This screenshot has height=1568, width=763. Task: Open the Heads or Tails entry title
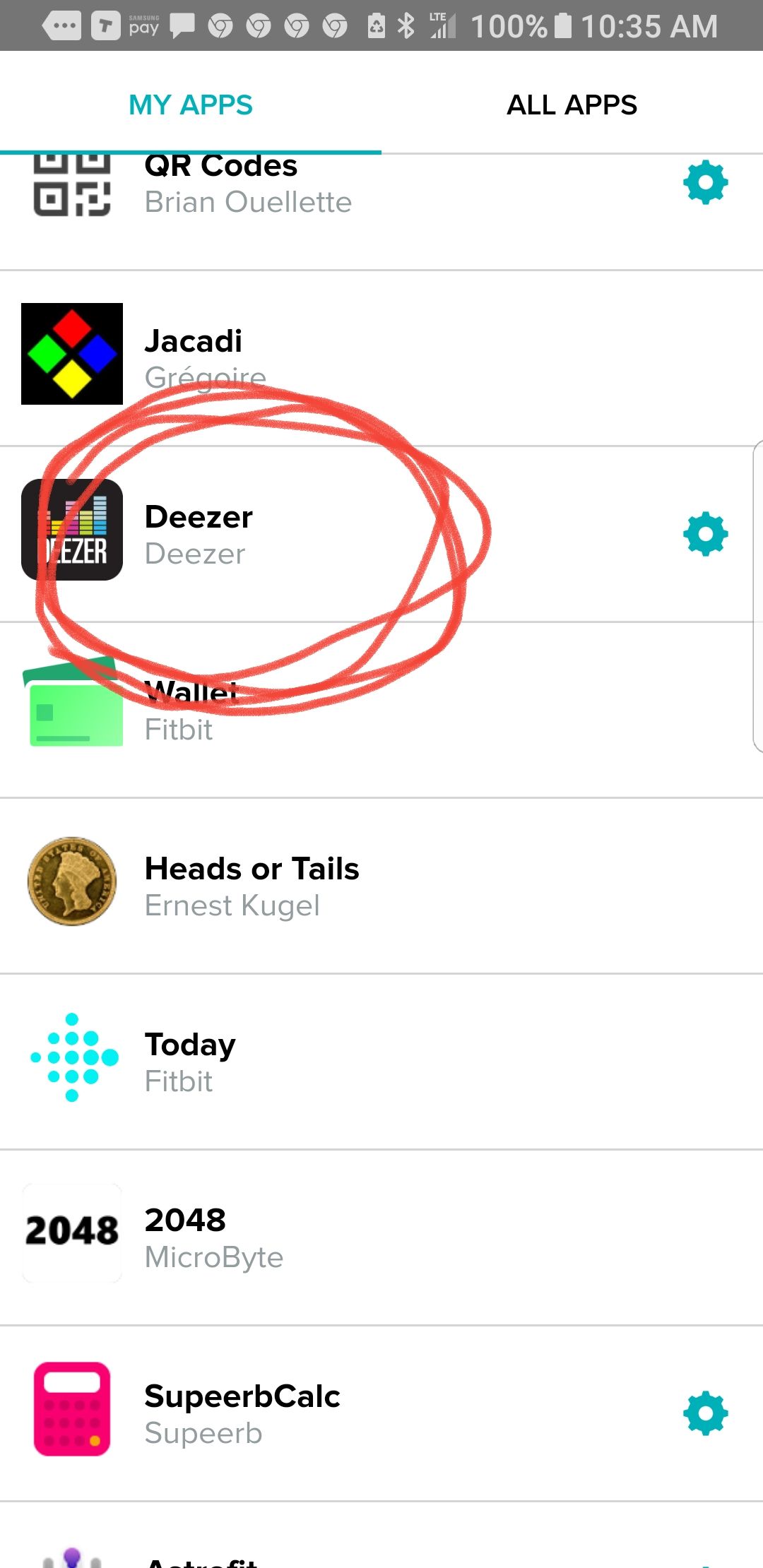click(x=252, y=869)
